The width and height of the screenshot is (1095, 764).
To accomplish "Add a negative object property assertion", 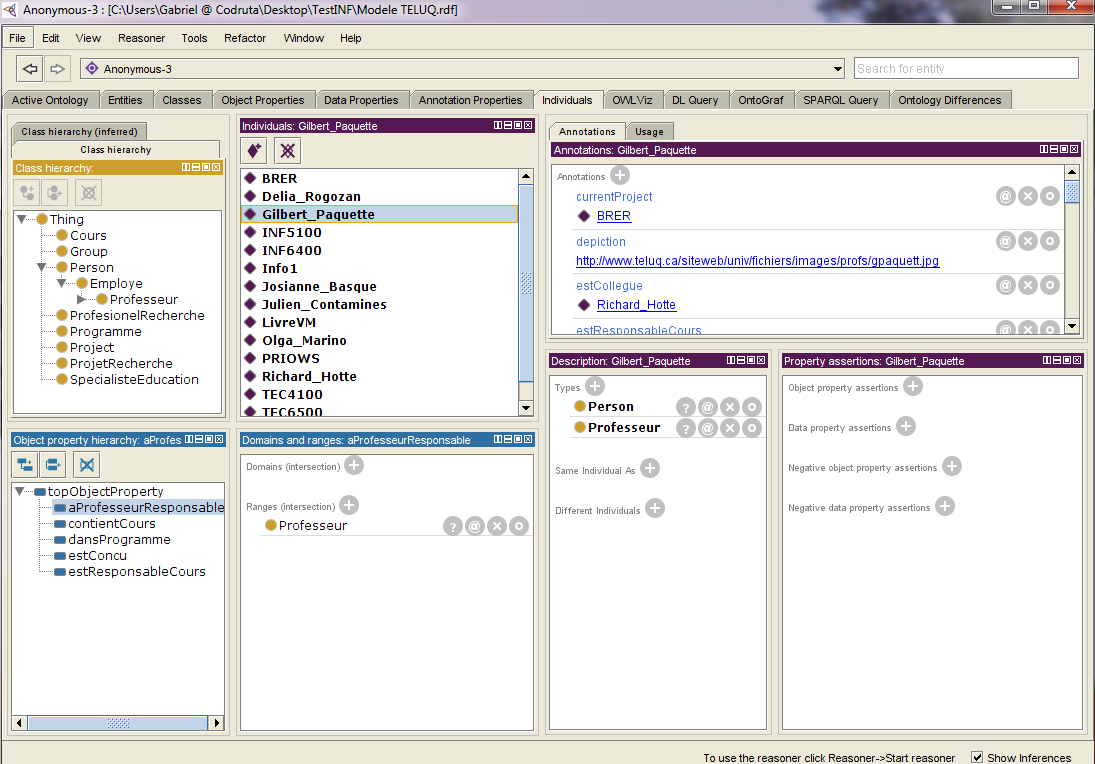I will coord(952,466).
